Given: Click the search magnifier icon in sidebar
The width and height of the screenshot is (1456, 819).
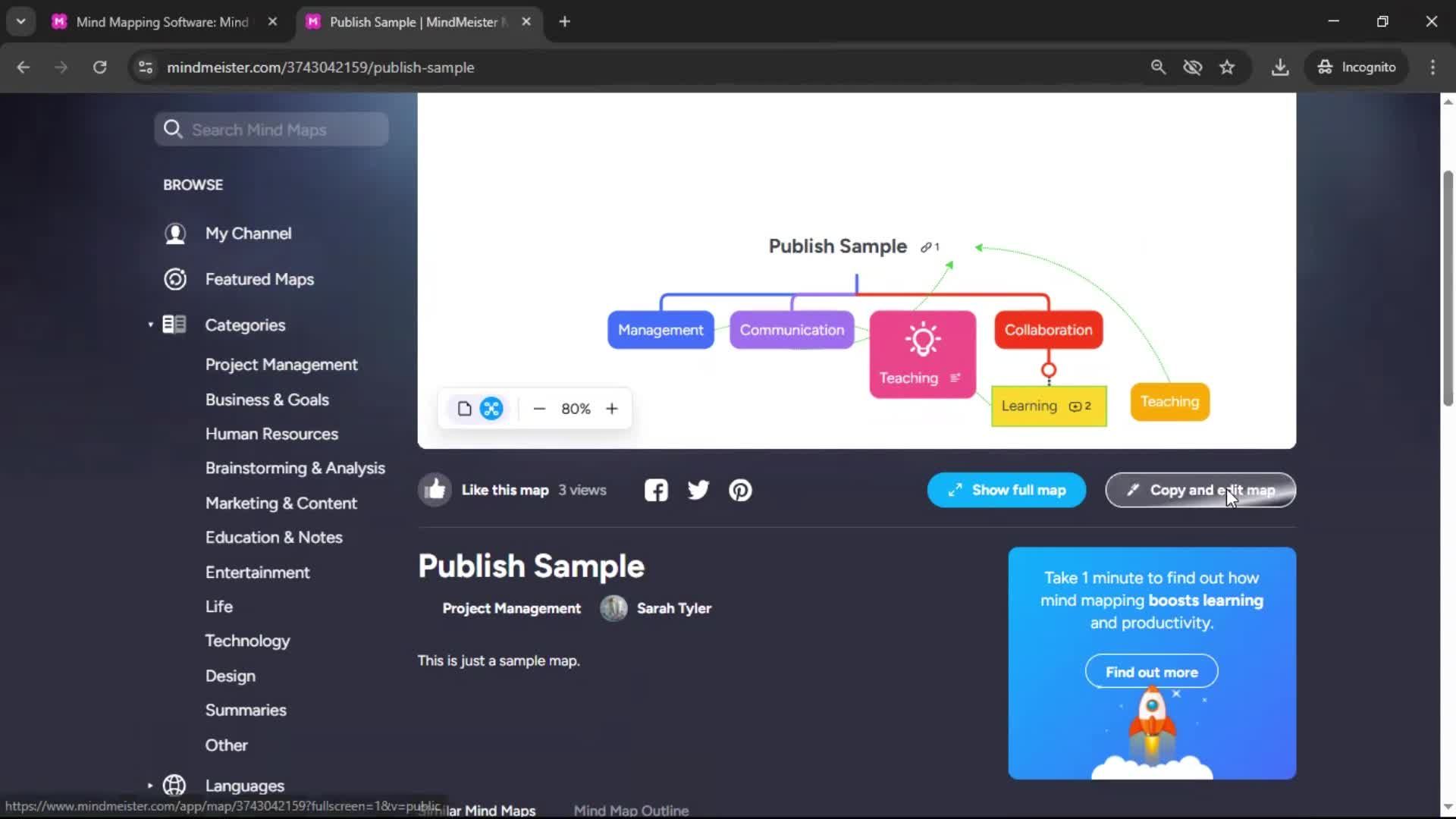Looking at the screenshot, I should pyautogui.click(x=173, y=130).
